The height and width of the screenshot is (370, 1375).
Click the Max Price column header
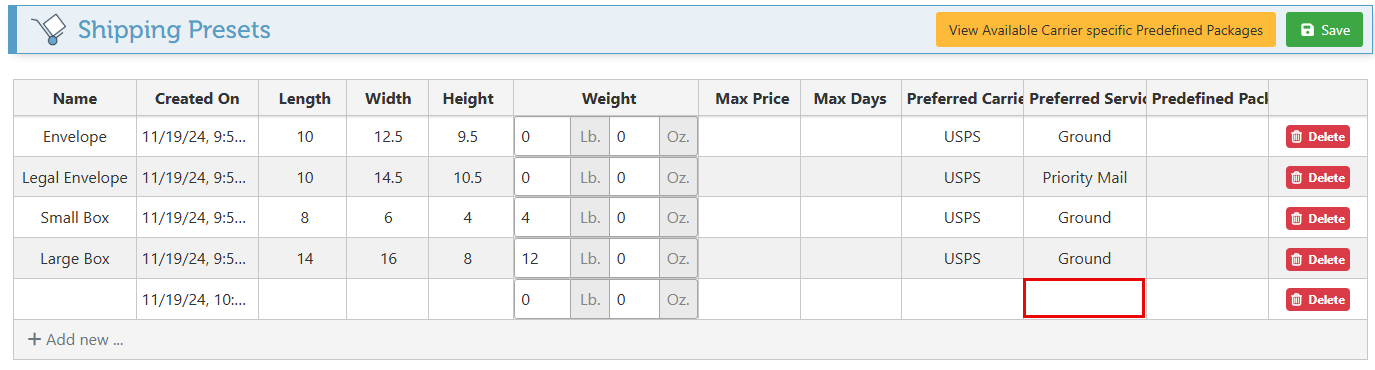point(752,98)
